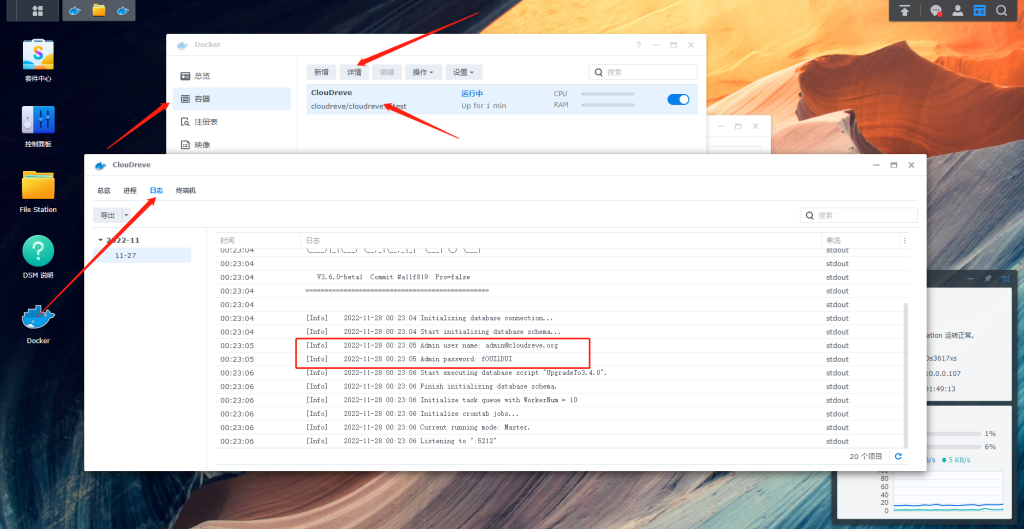This screenshot has height=529, width=1024.
Task: Open the notifications chat bubble icon
Action: pyautogui.click(x=936, y=10)
